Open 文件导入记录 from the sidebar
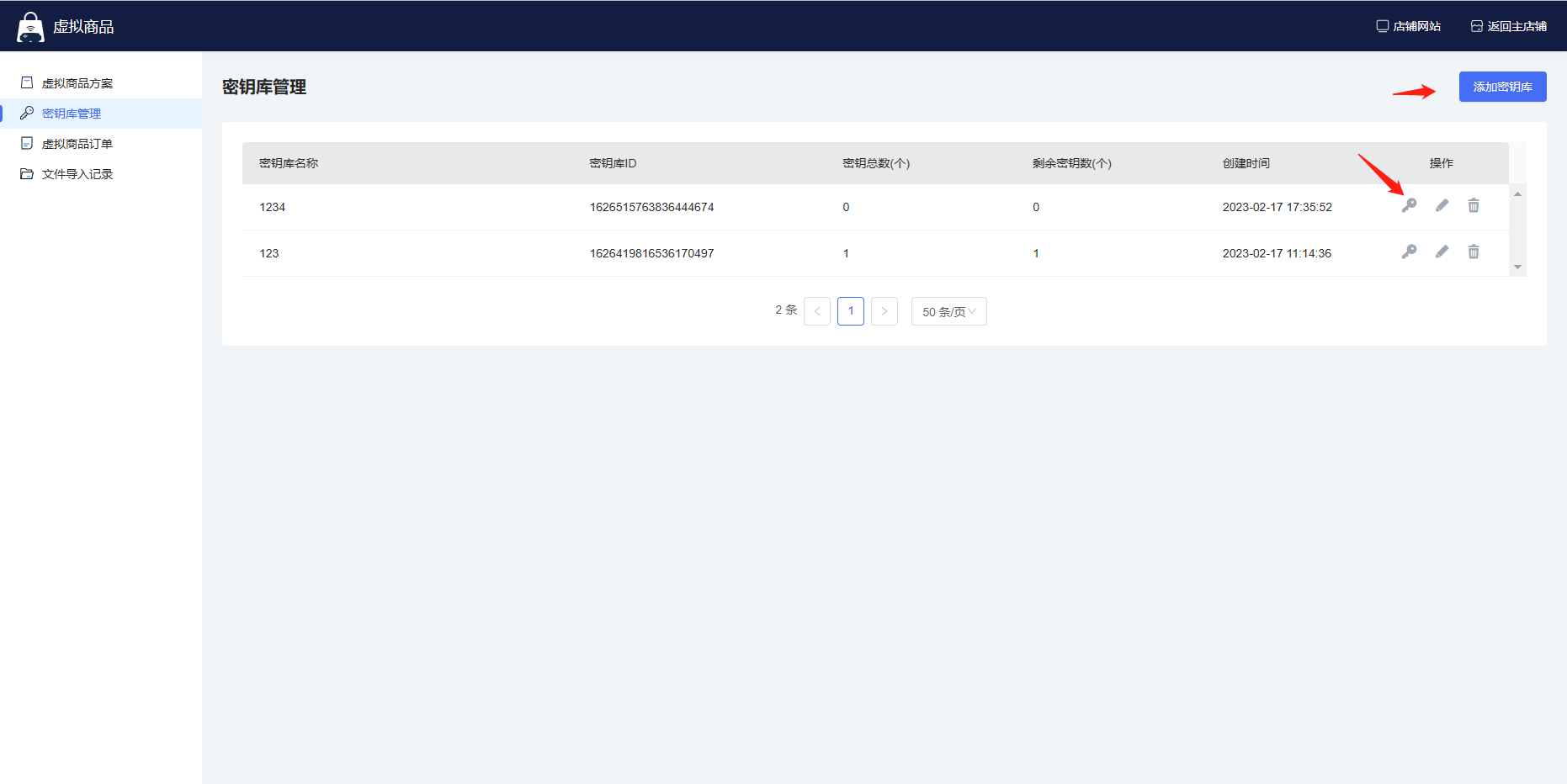This screenshot has height=784, width=1567. [77, 174]
